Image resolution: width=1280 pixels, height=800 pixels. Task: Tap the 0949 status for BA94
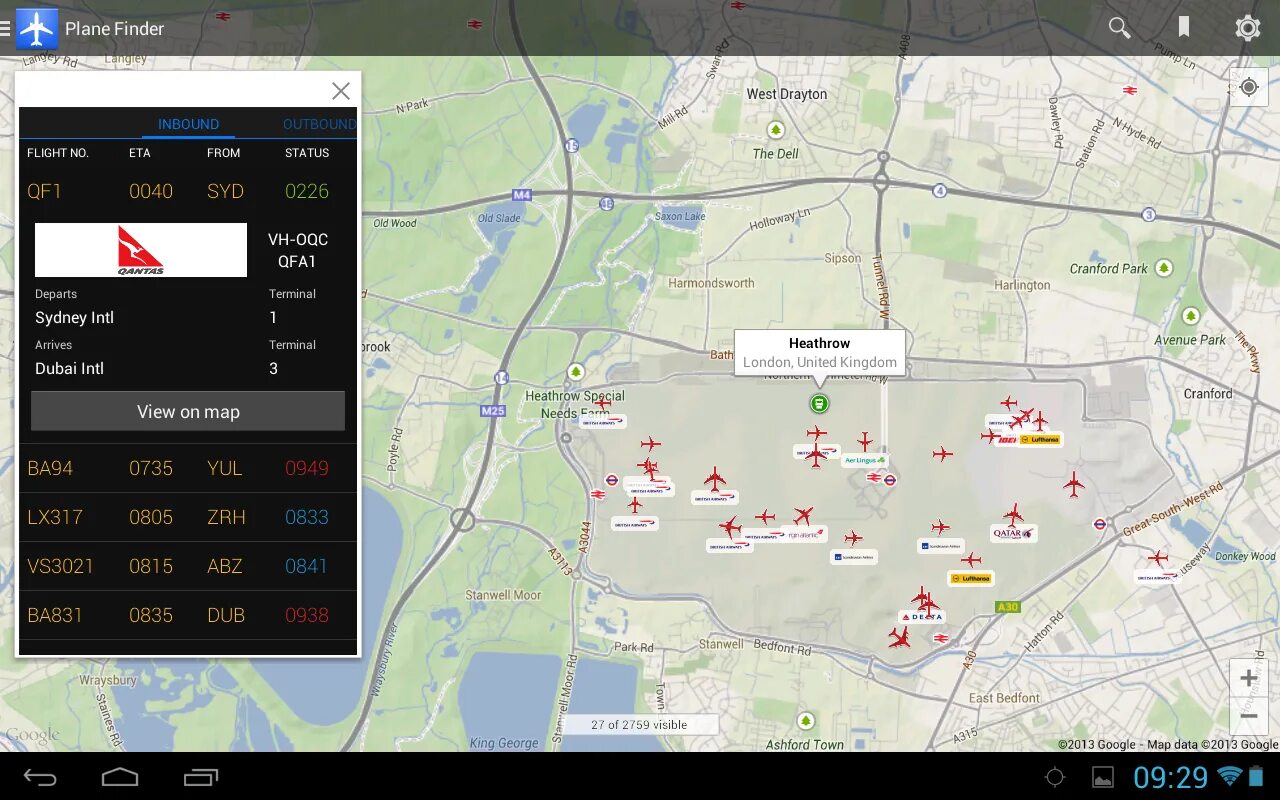coord(307,468)
